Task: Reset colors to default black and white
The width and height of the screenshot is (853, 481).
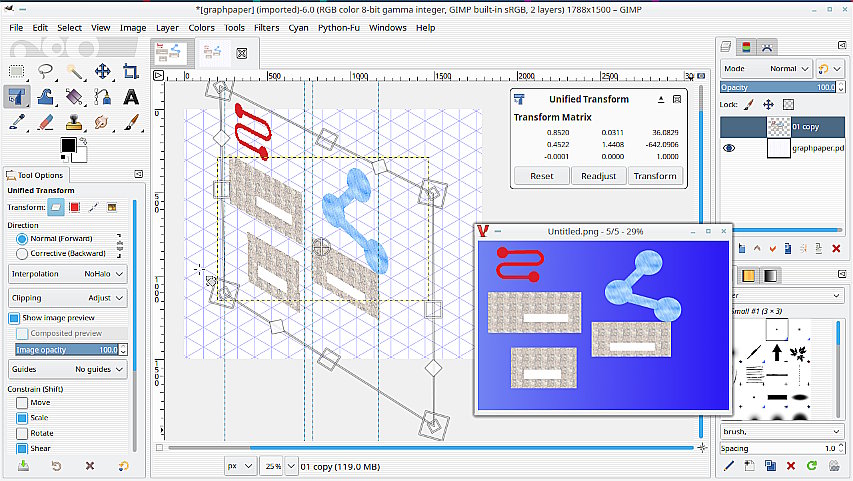Action: 64,158
